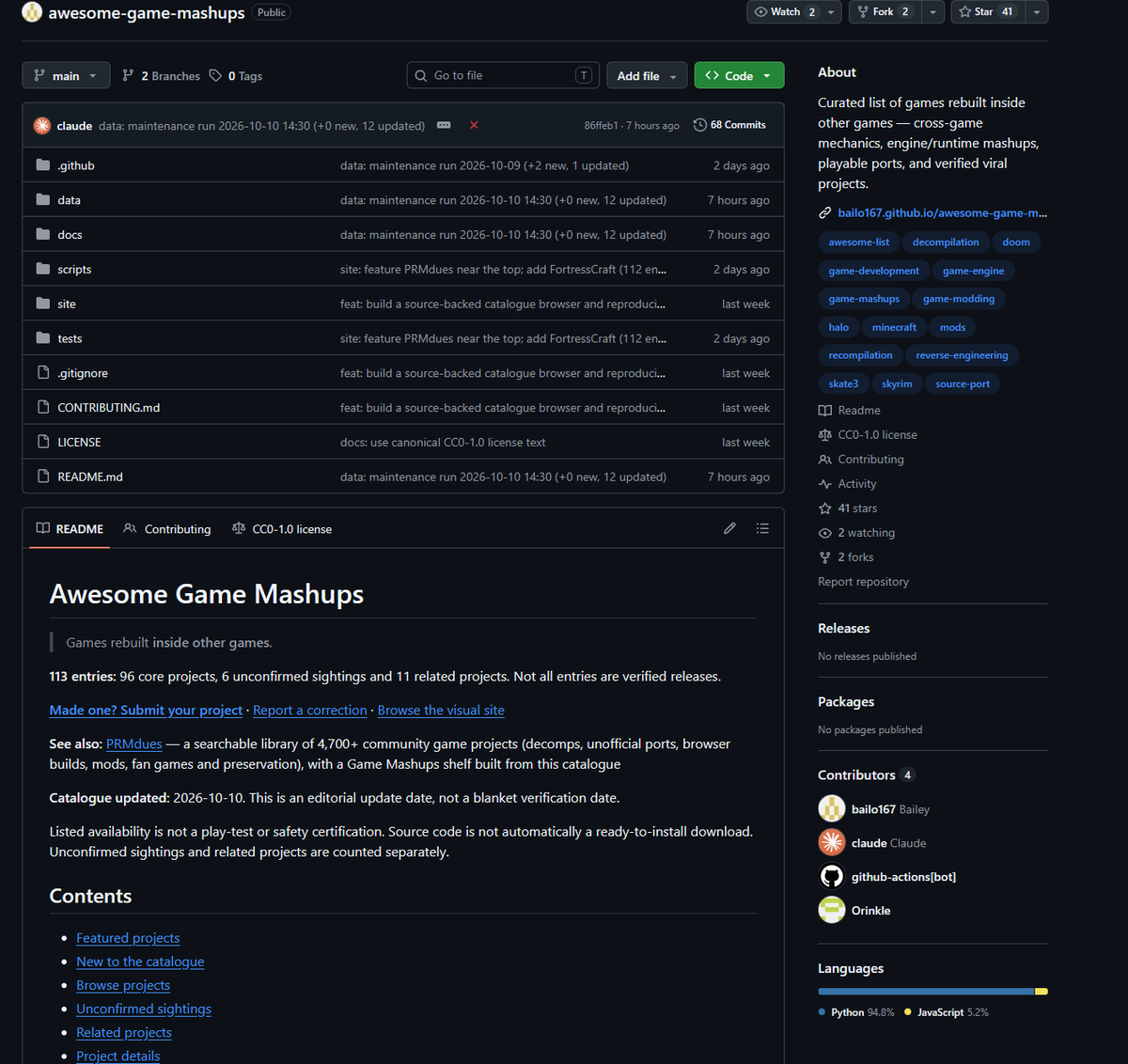Open the README outline list icon
Image resolution: width=1128 pixels, height=1064 pixels.
coord(762,529)
